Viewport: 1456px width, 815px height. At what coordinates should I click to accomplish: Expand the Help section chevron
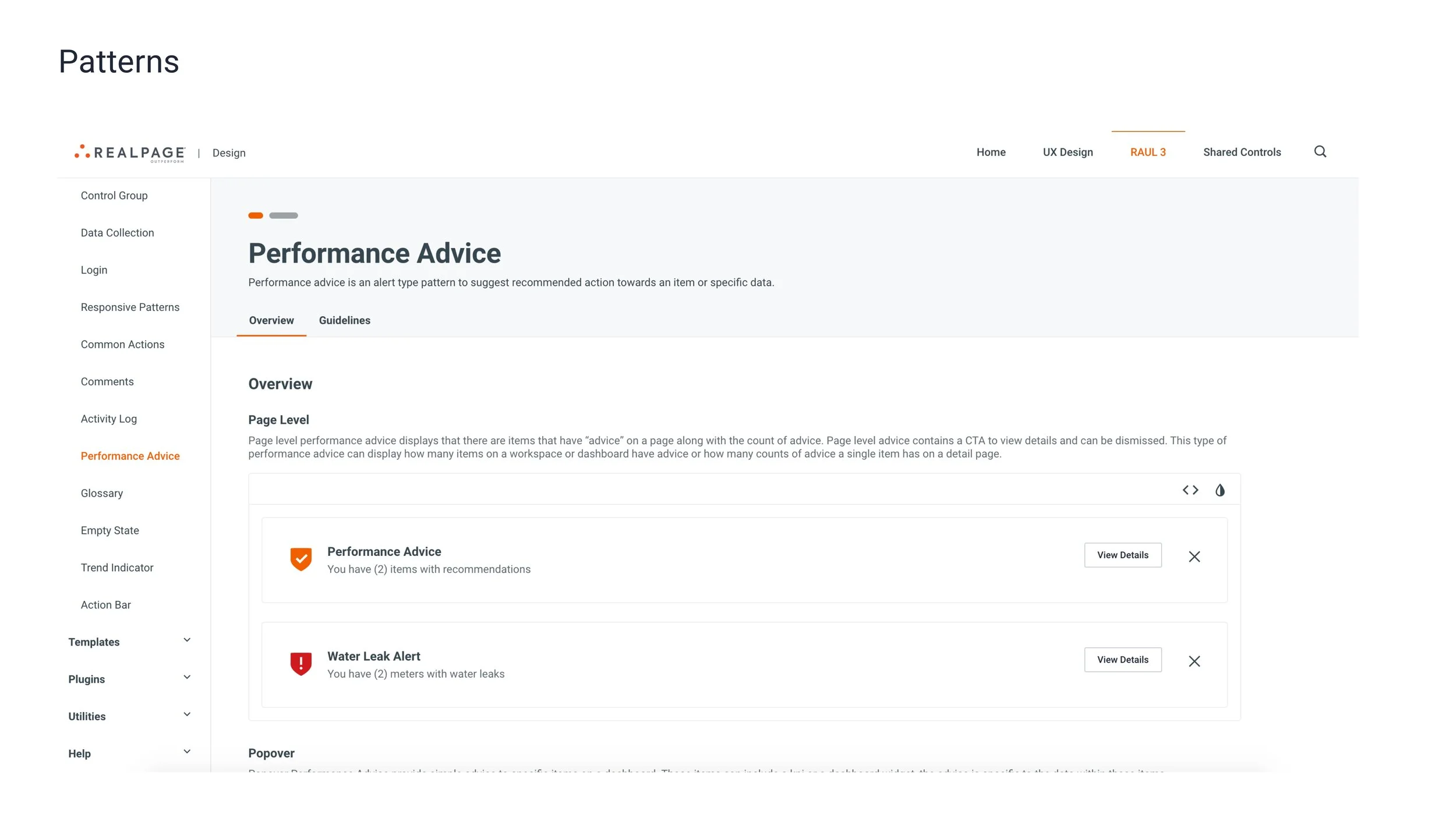(187, 752)
